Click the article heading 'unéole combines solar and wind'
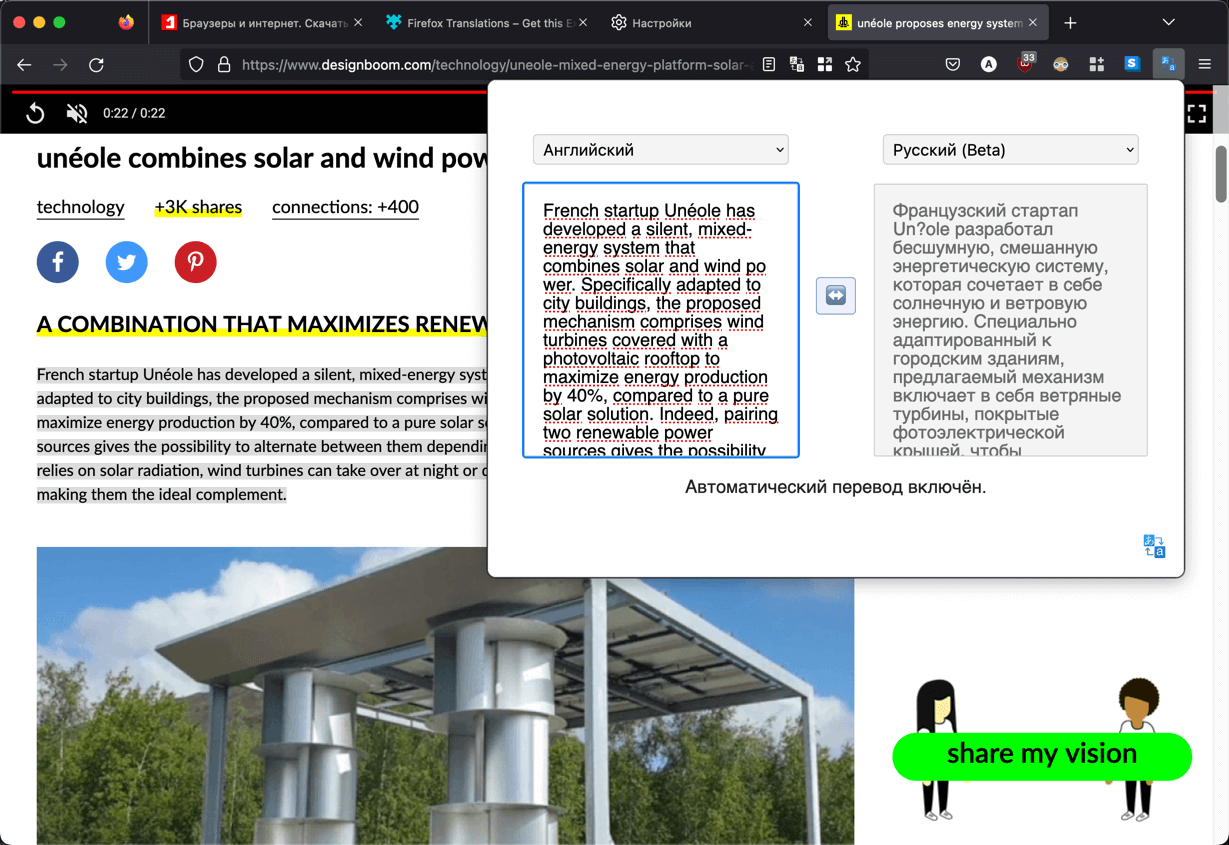 pyautogui.click(x=262, y=158)
